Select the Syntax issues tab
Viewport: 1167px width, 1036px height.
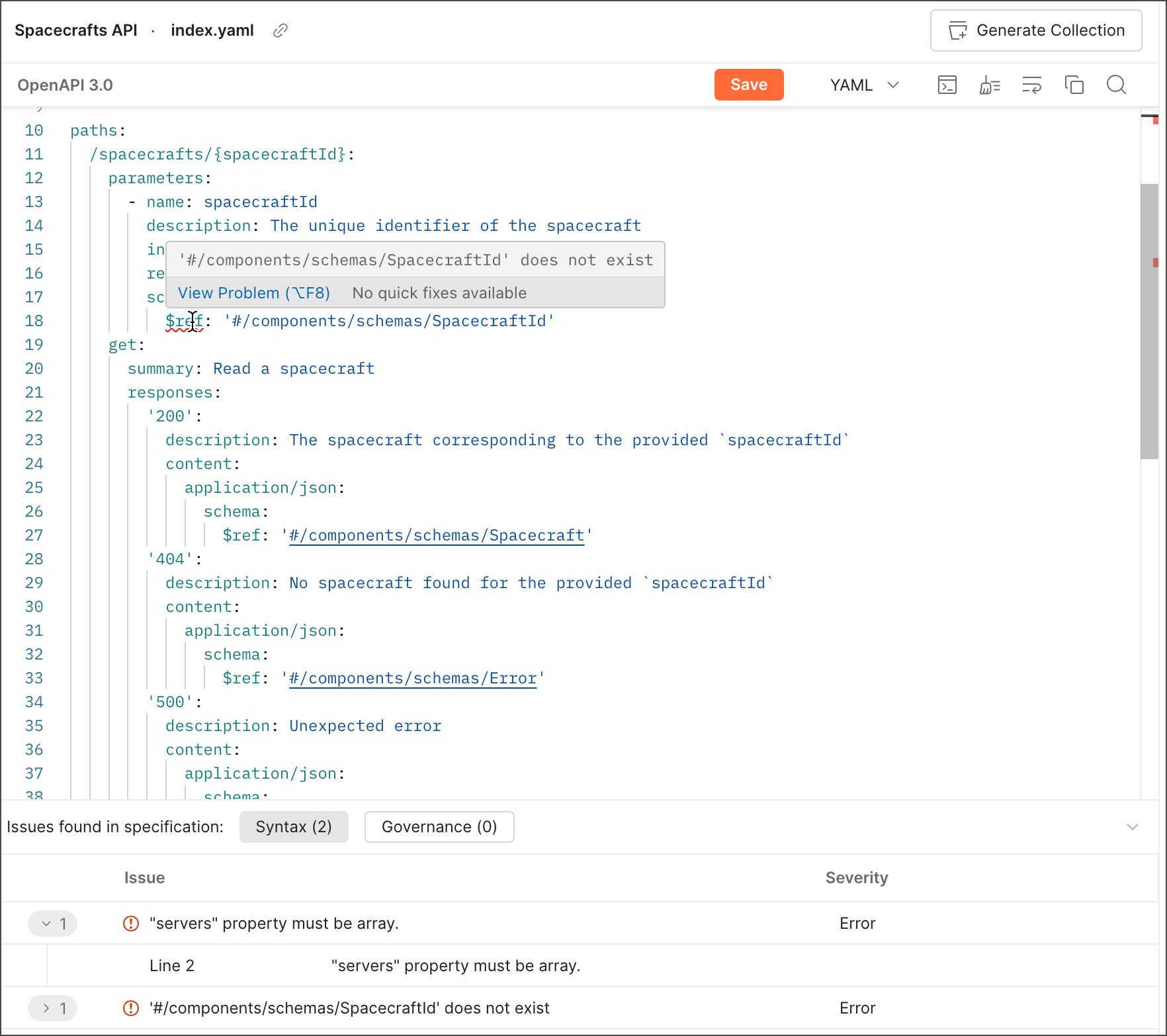[294, 827]
